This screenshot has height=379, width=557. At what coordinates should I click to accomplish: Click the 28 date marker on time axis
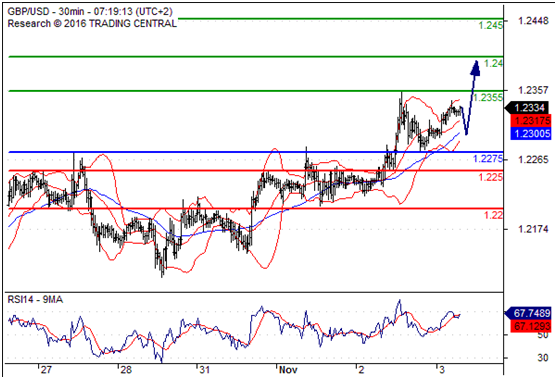click(x=126, y=370)
